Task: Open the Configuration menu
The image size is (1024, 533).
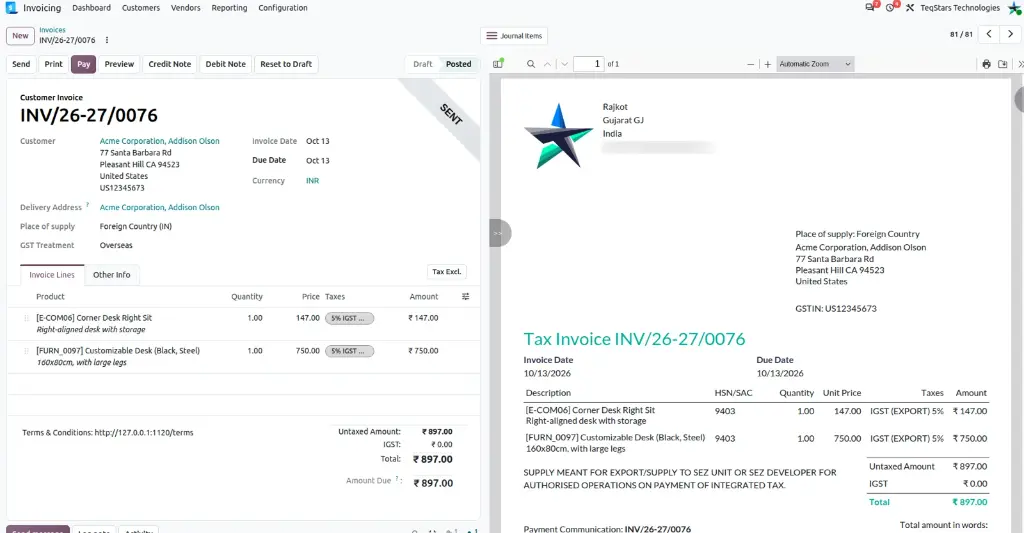Action: [x=283, y=8]
